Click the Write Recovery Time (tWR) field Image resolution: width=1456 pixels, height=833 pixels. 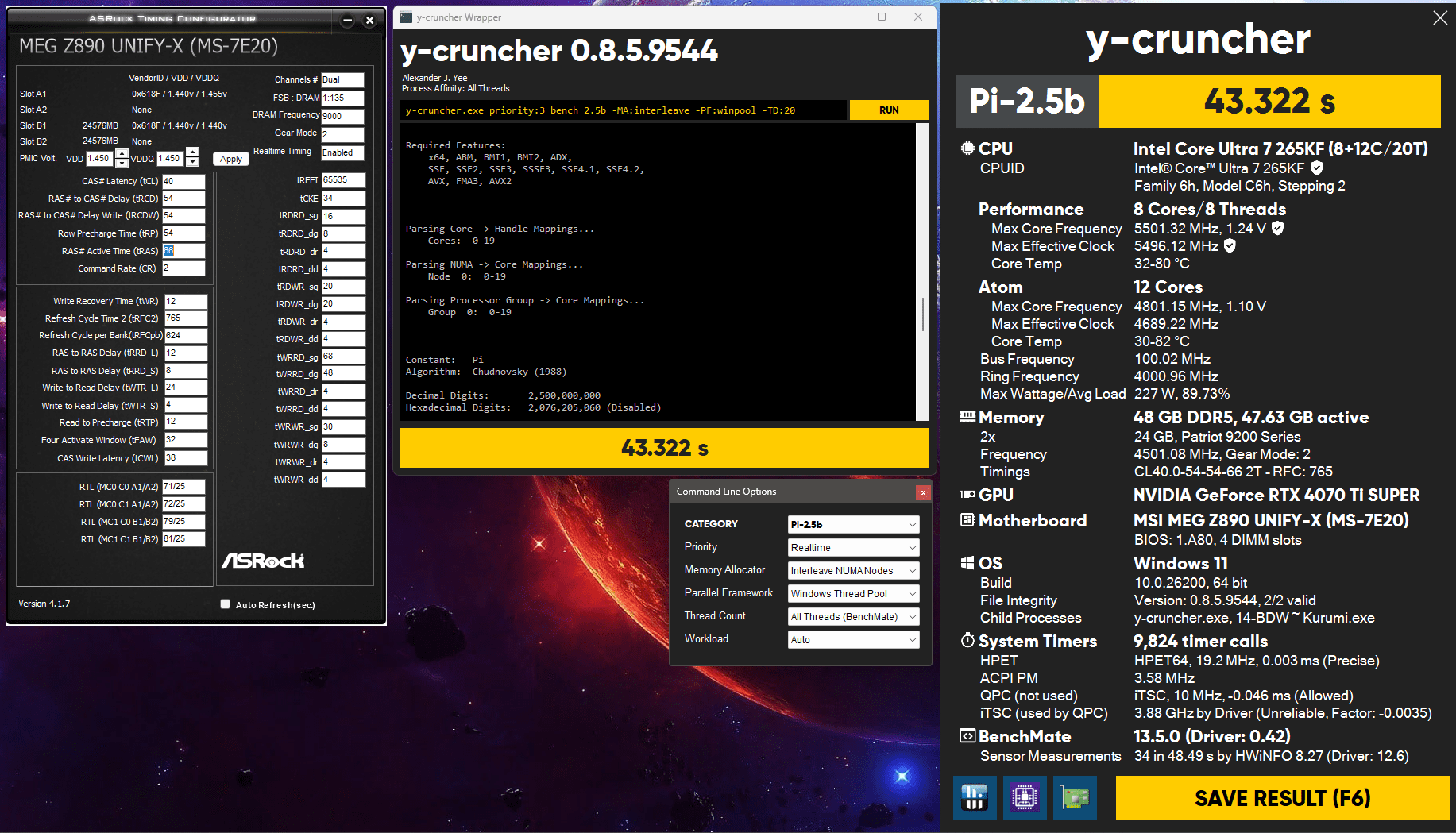pos(185,301)
